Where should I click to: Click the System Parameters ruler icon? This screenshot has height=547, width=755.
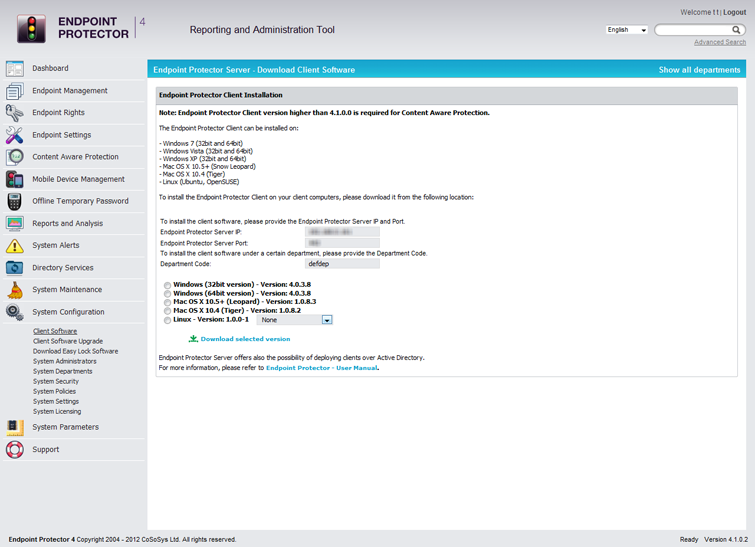point(14,427)
